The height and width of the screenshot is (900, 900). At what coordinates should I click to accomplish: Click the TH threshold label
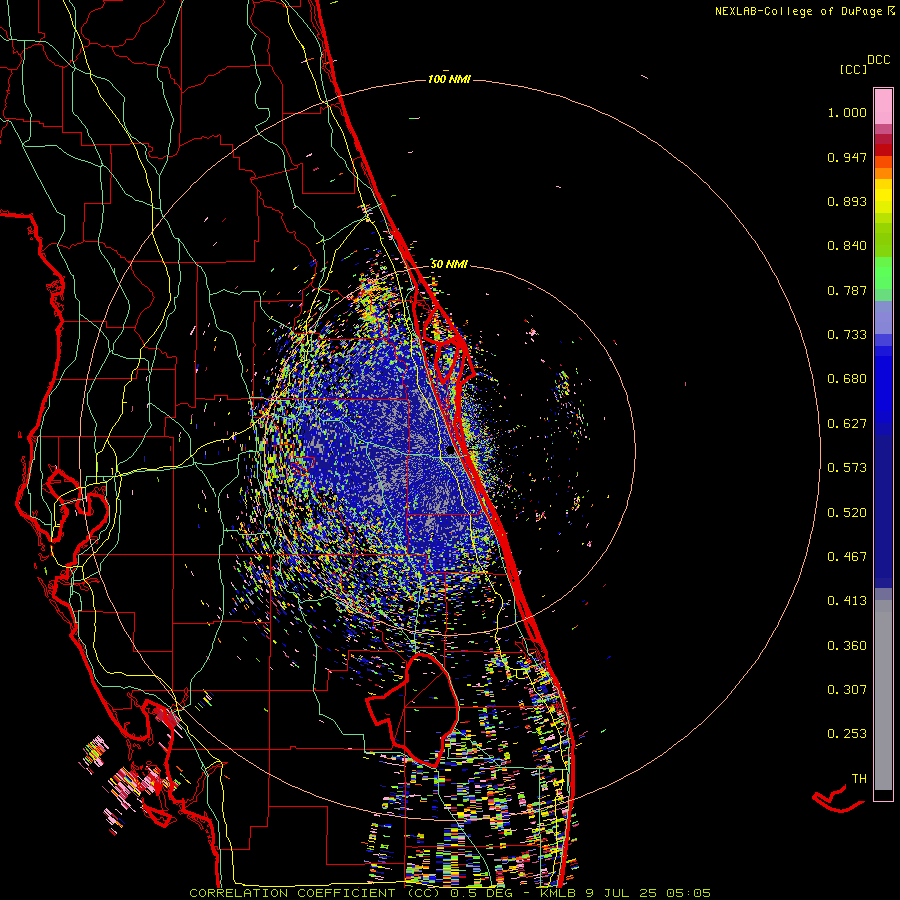coord(859,779)
